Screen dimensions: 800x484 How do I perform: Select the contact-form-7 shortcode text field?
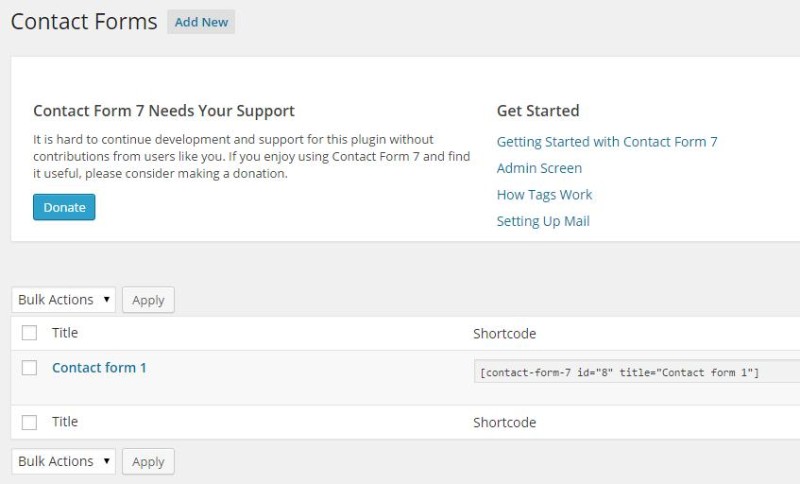pos(637,372)
